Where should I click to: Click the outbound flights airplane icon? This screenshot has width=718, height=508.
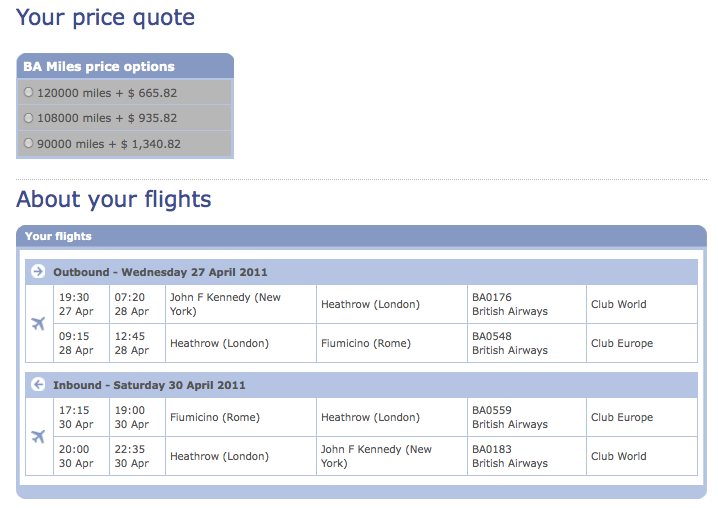[x=38, y=324]
